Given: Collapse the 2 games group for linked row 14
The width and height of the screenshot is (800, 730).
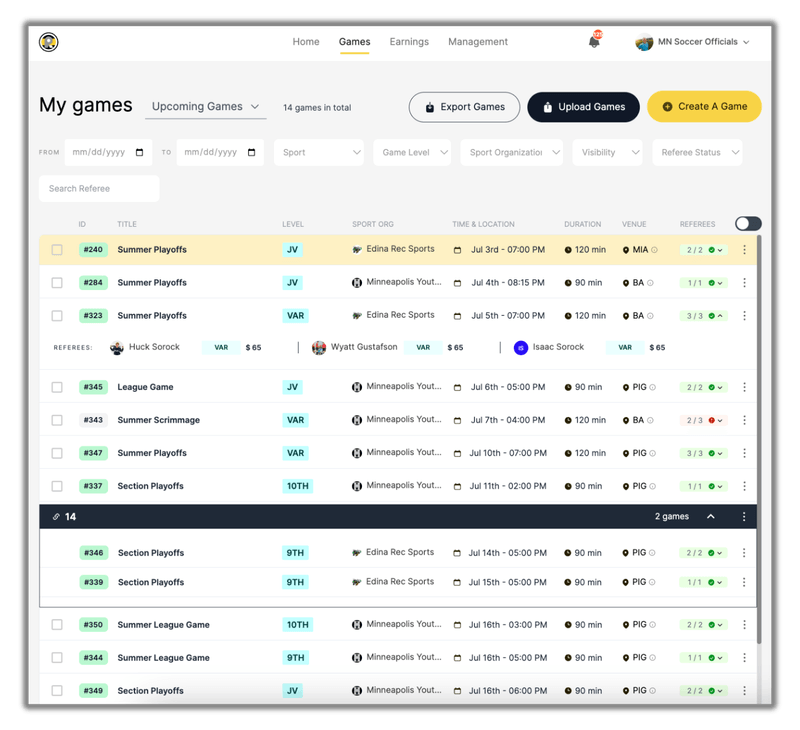Looking at the screenshot, I should coord(710,516).
